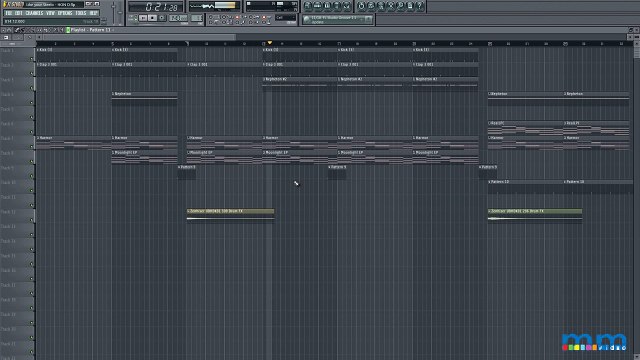Click the undo history icon in toolbar

(361, 6)
